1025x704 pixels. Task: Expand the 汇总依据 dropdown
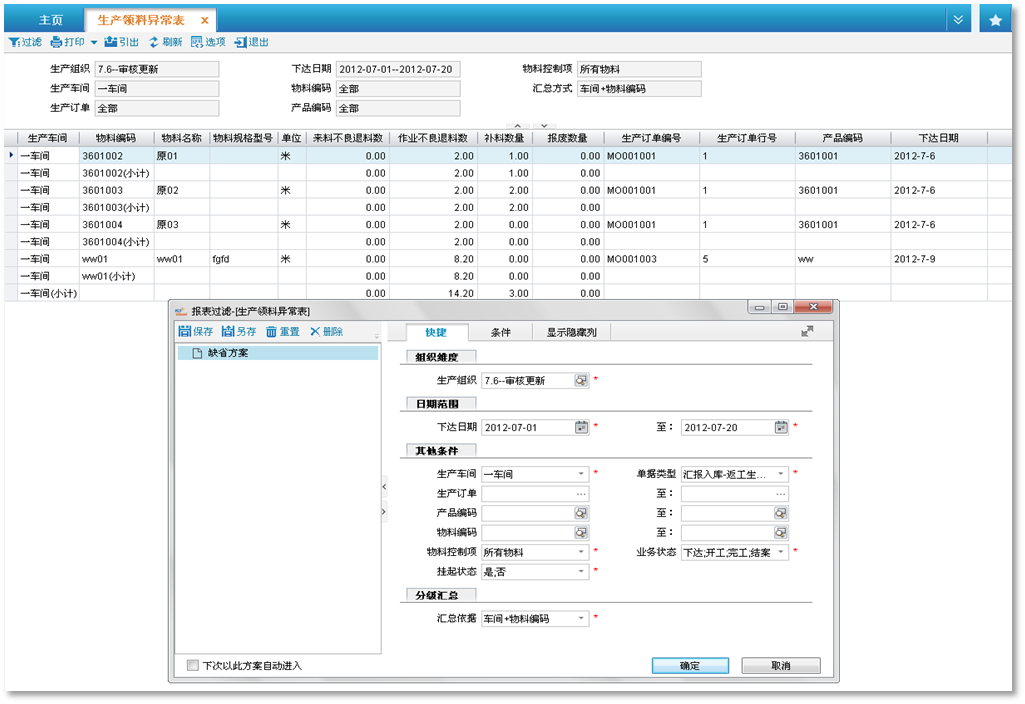(x=581, y=619)
